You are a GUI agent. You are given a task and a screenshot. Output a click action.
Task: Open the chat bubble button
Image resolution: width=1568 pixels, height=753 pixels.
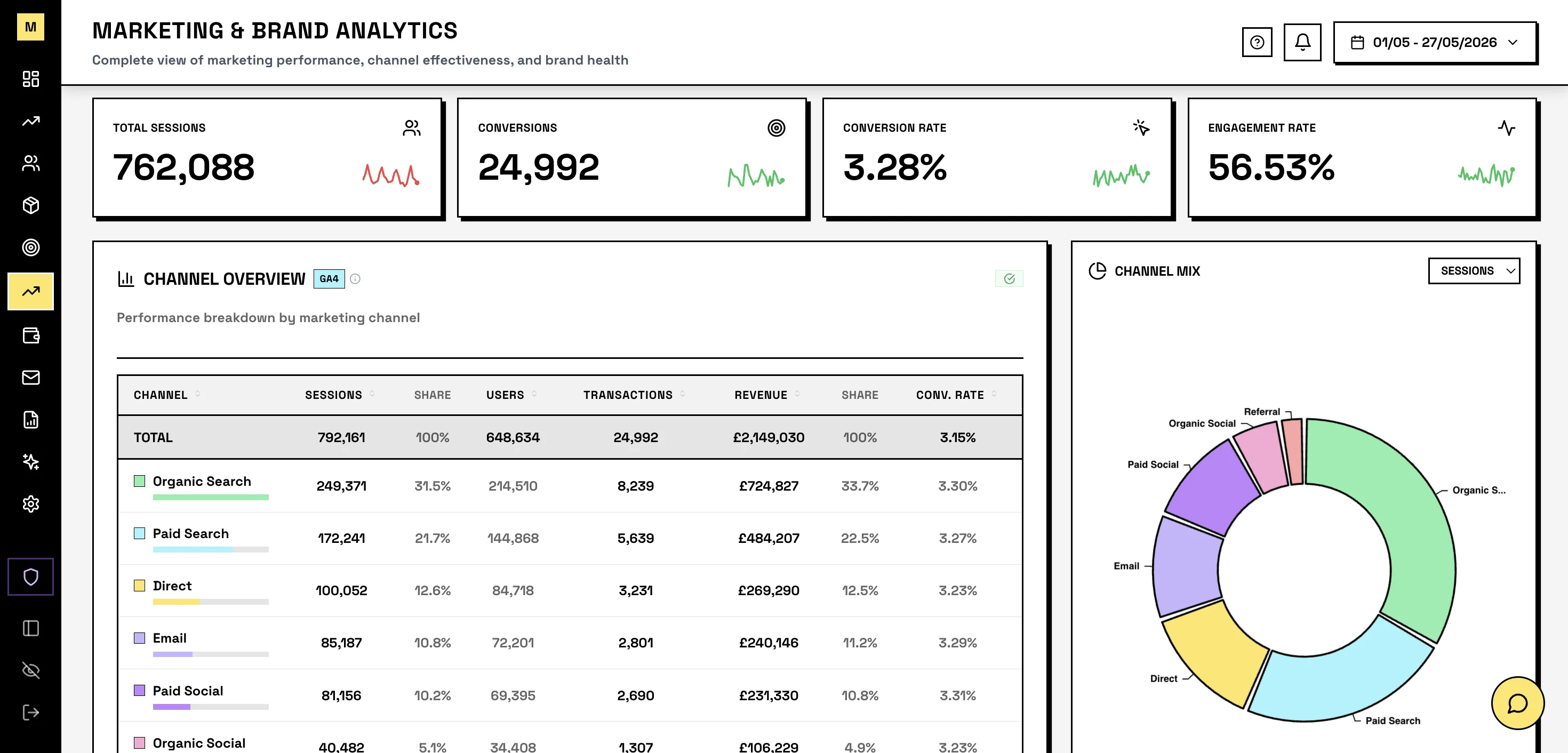pyautogui.click(x=1517, y=703)
